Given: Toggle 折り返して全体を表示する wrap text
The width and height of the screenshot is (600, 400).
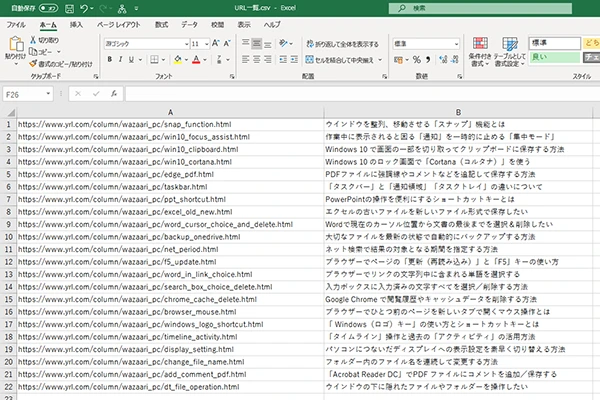Looking at the screenshot, I should click(342, 44).
